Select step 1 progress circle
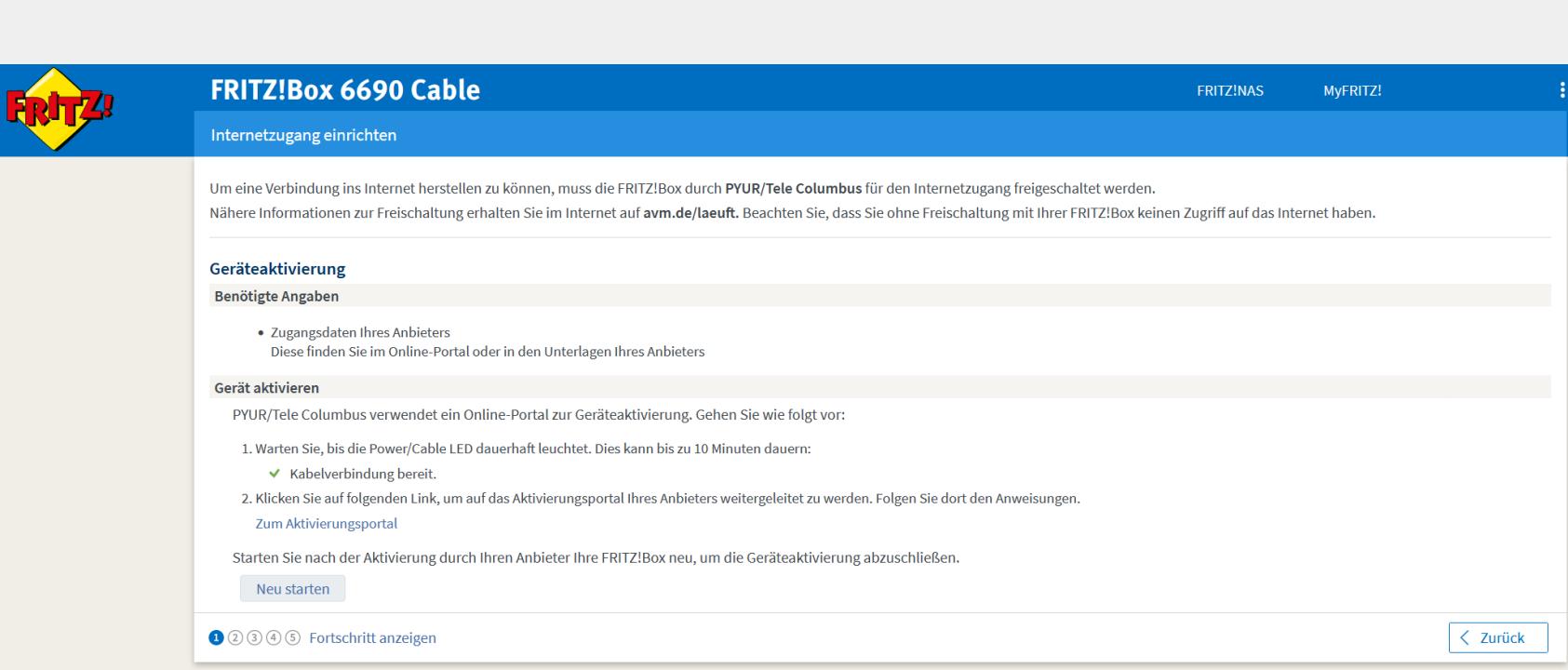Screen dimensions: 1568x670 [217, 638]
